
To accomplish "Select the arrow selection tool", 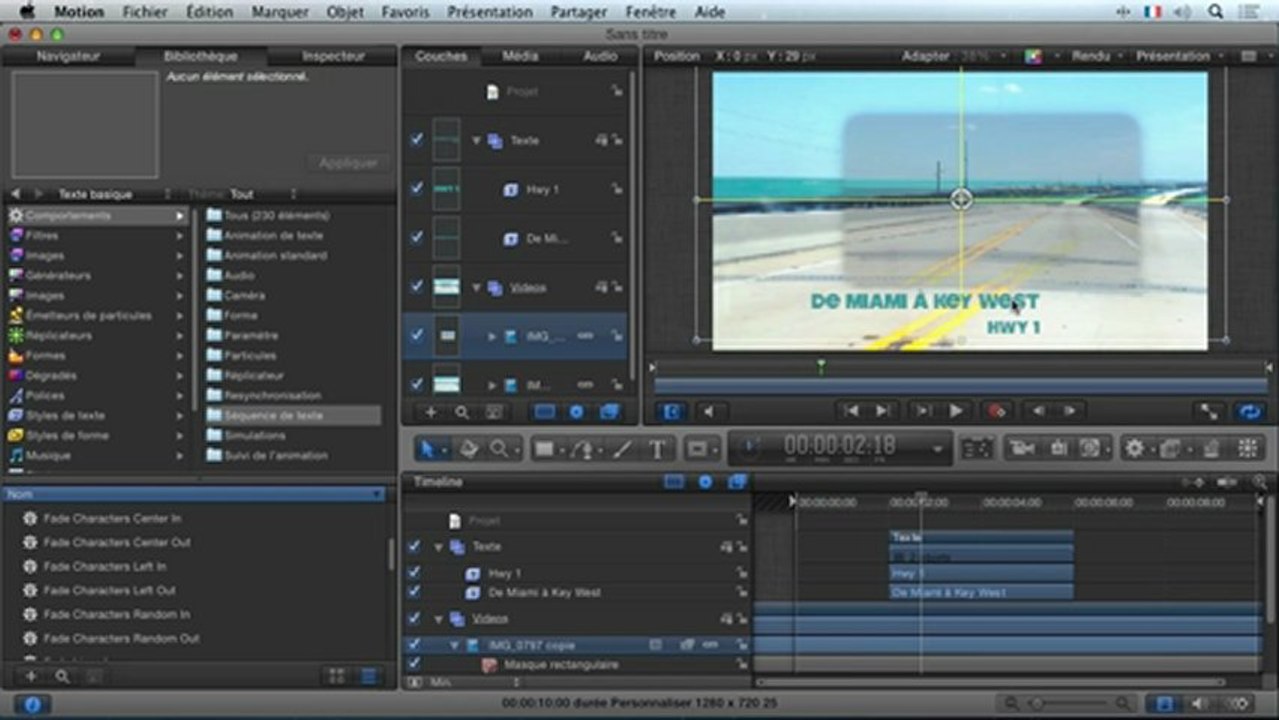I will pyautogui.click(x=427, y=449).
